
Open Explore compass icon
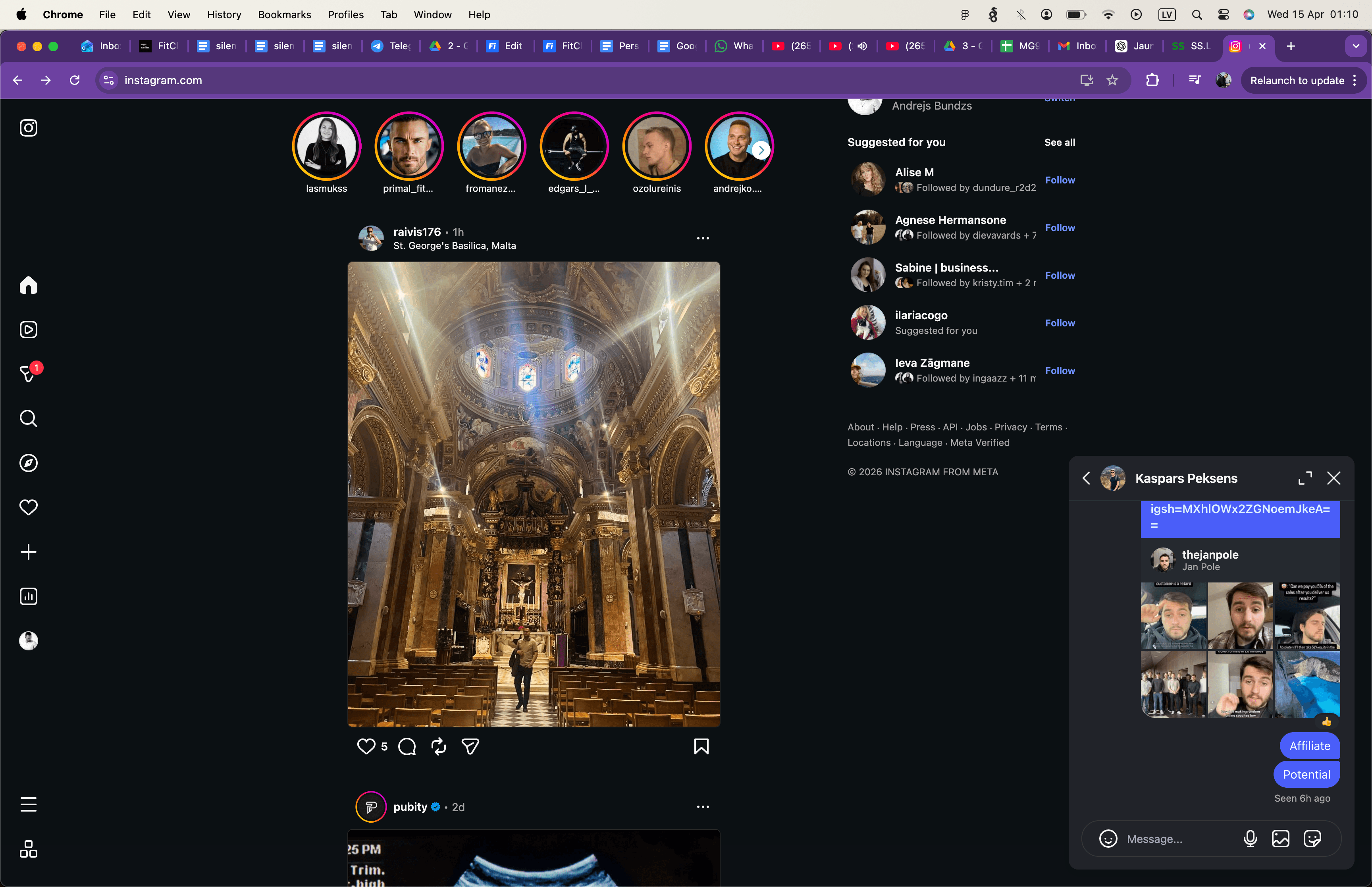[x=28, y=463]
